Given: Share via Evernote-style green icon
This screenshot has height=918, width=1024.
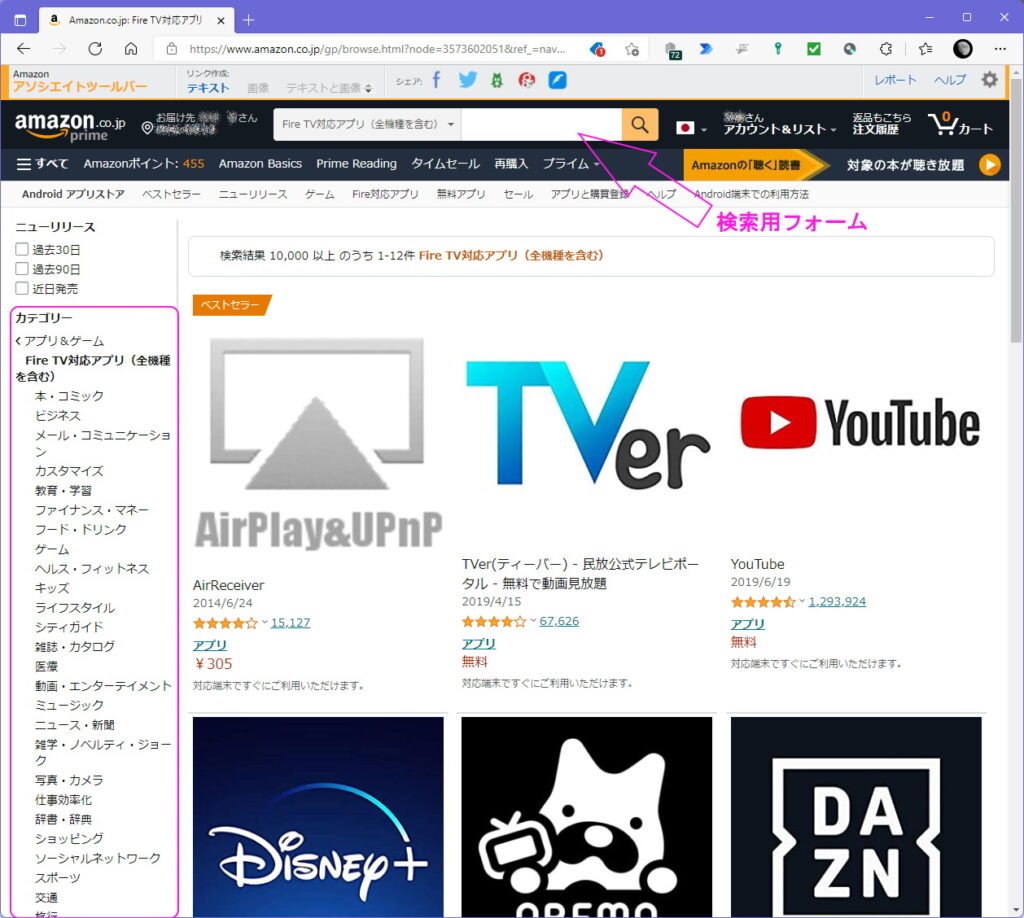Looking at the screenshot, I should (x=497, y=80).
